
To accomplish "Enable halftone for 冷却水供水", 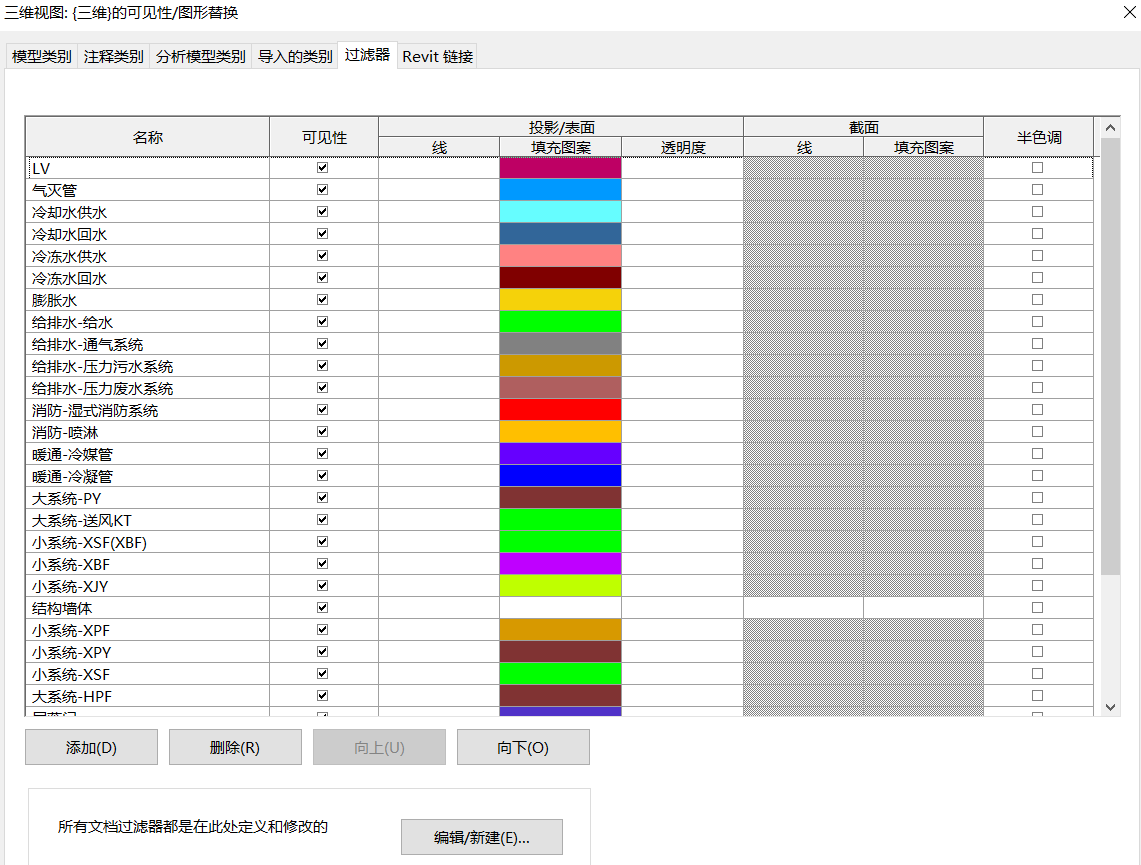I will pos(1037,211).
